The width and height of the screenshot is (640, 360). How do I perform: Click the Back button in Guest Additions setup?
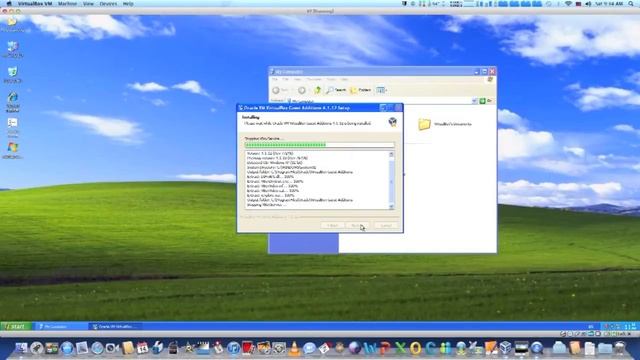point(332,225)
